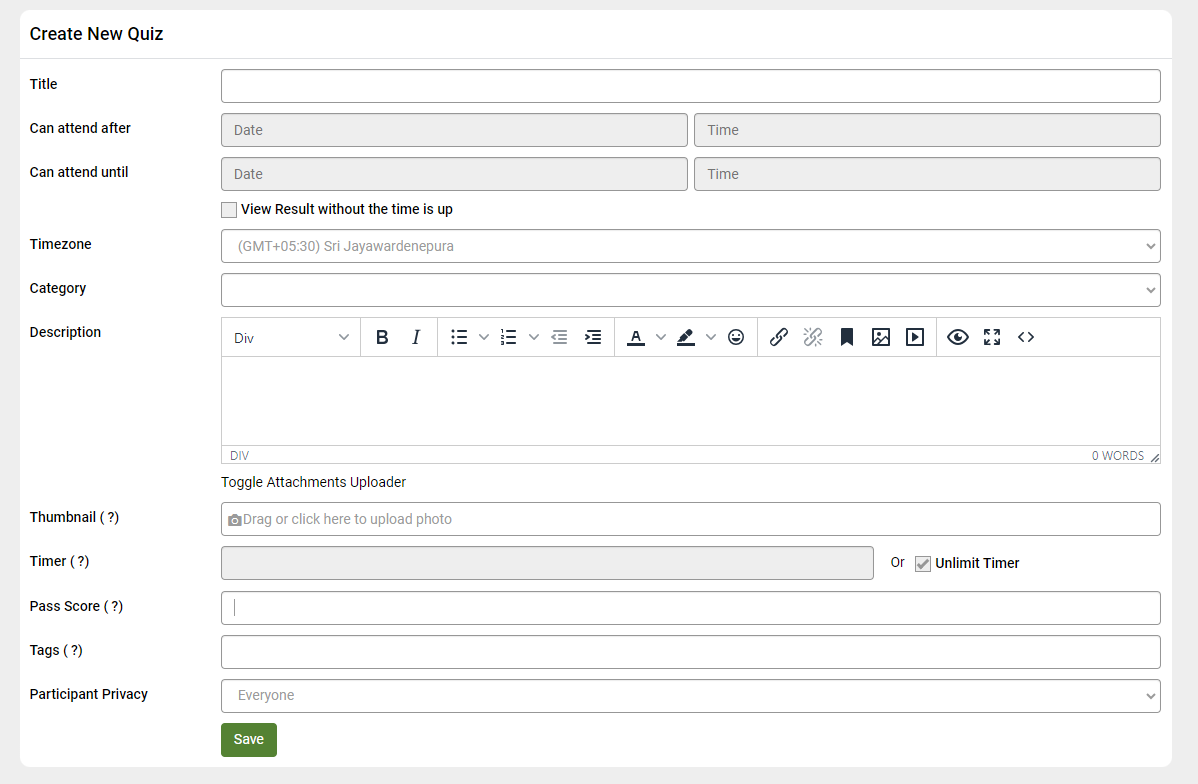Viewport: 1198px width, 784px height.
Task: Insert an image via the editor toolbar
Action: 881,338
